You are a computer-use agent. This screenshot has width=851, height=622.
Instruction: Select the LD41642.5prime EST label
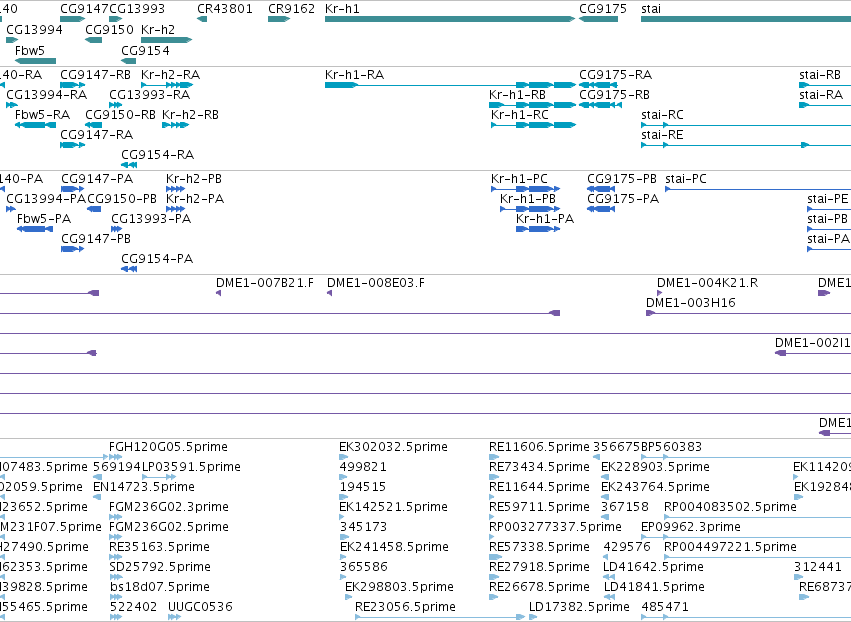653,567
